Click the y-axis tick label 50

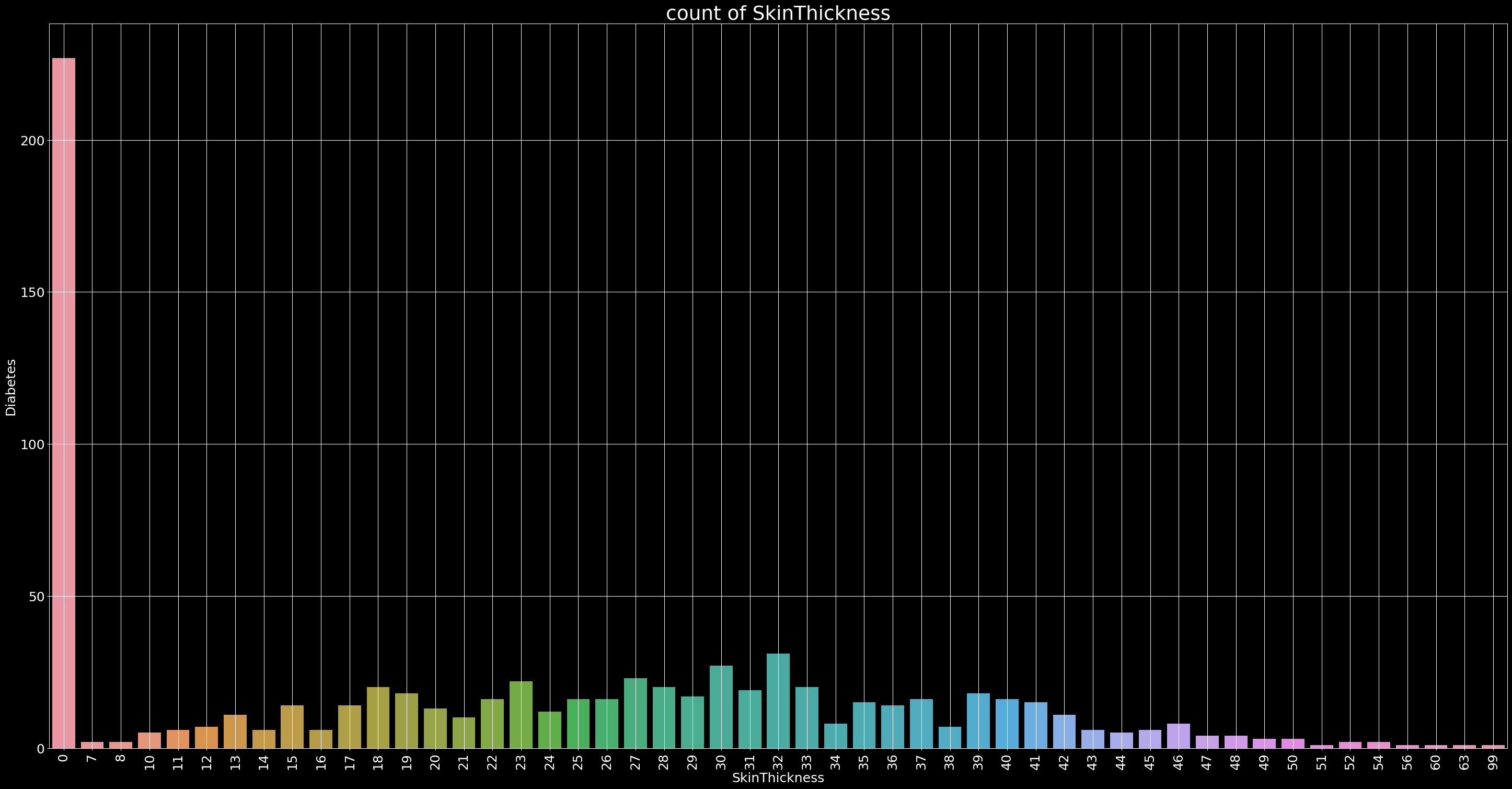[x=37, y=597]
